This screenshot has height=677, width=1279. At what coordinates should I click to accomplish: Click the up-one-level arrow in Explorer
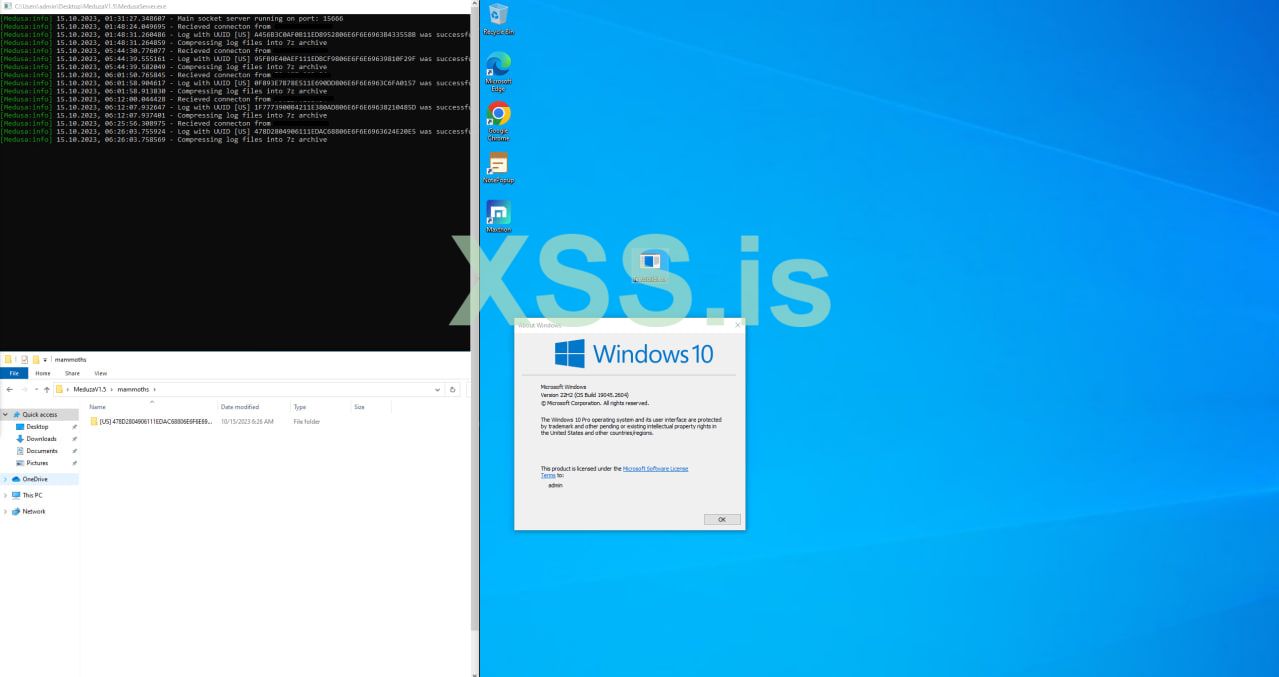click(44, 389)
